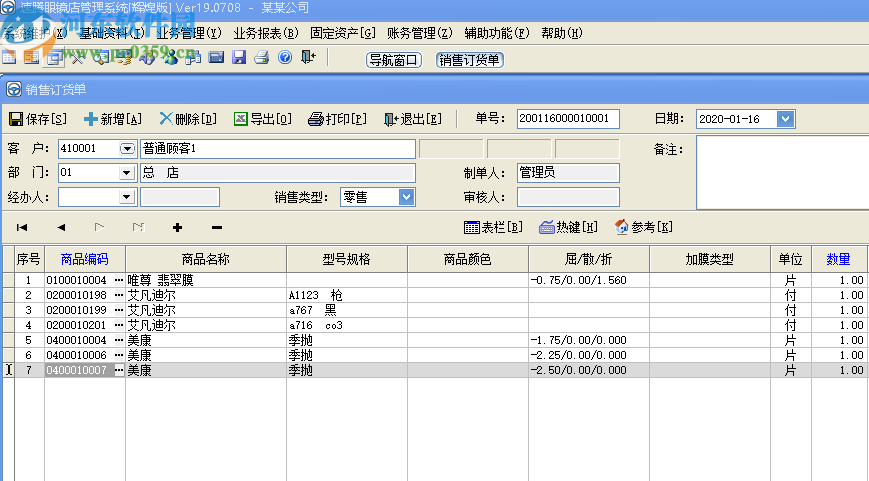Open help with the blue question mark icon
Image resolution: width=869 pixels, height=481 pixels.
(x=285, y=57)
